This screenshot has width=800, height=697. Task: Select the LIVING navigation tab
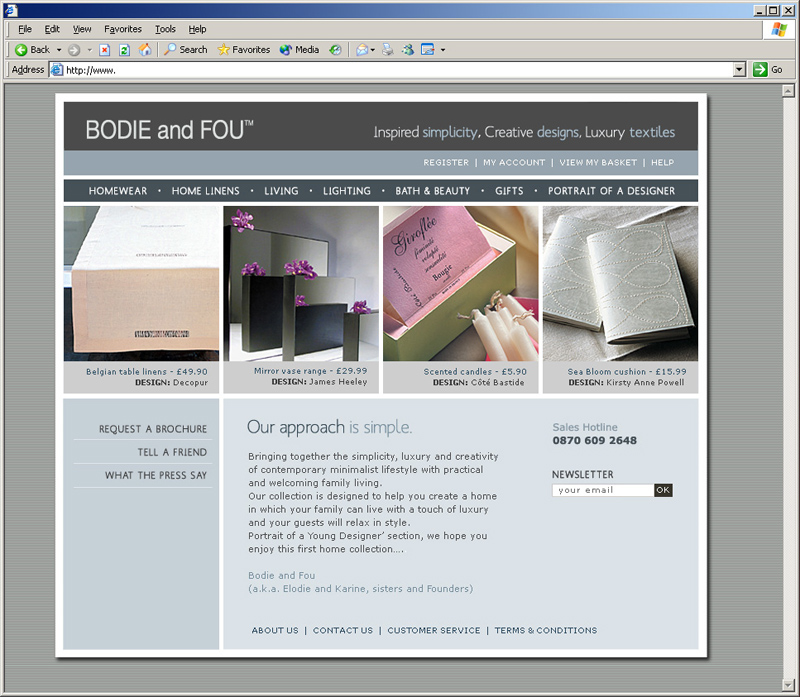coord(281,191)
